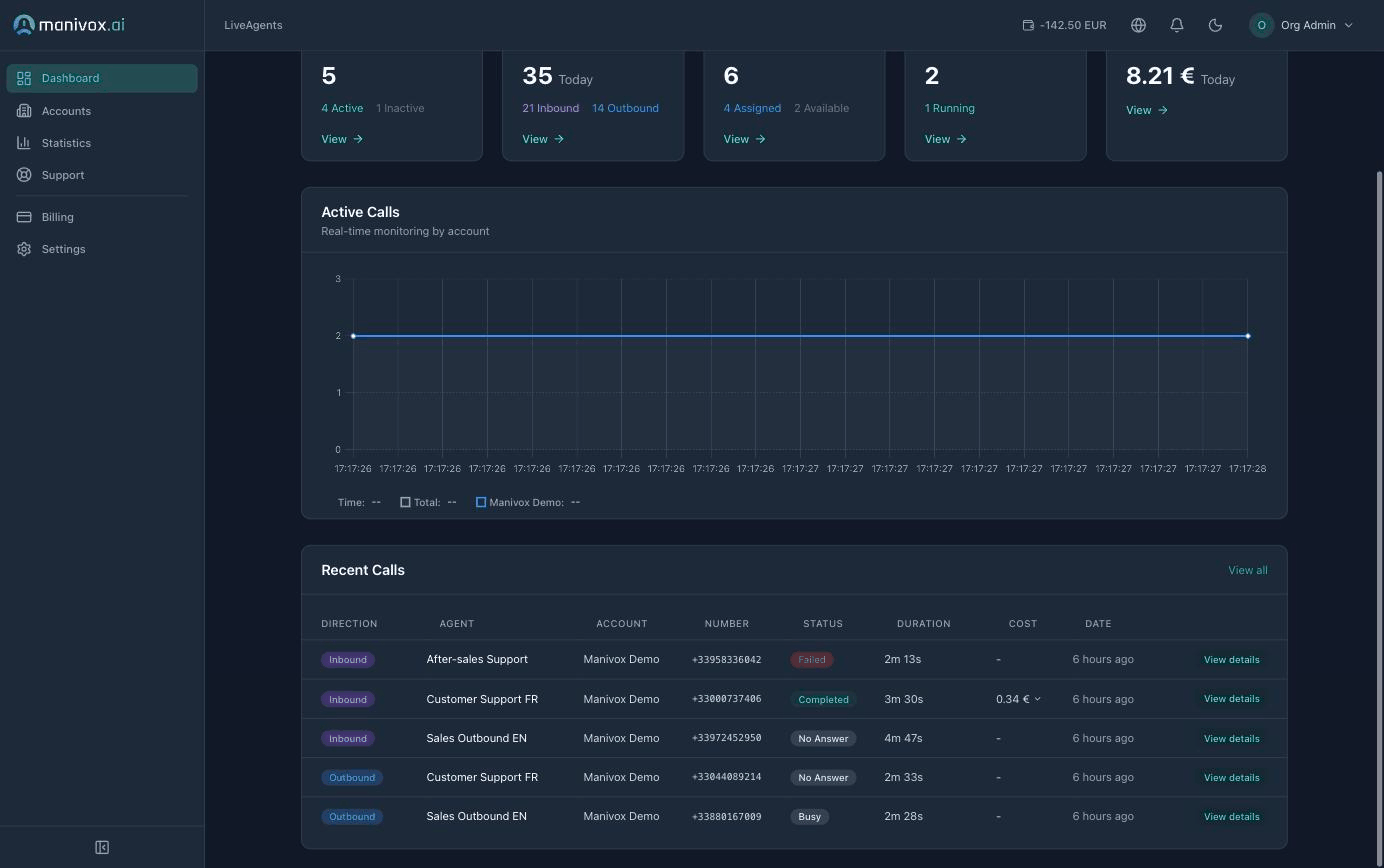Click the Billing card icon
This screenshot has width=1384, height=868.
click(24, 217)
